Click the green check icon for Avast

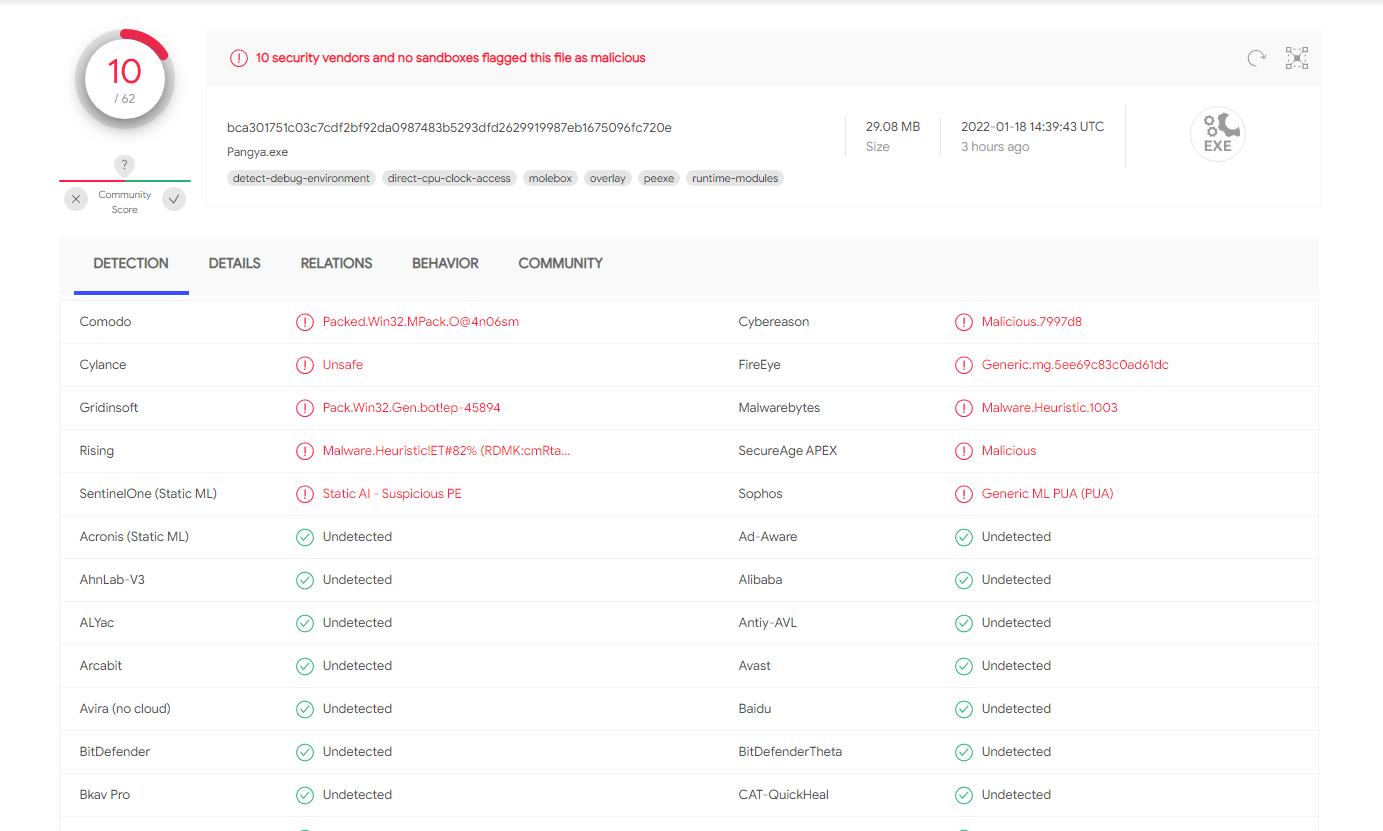(x=964, y=666)
